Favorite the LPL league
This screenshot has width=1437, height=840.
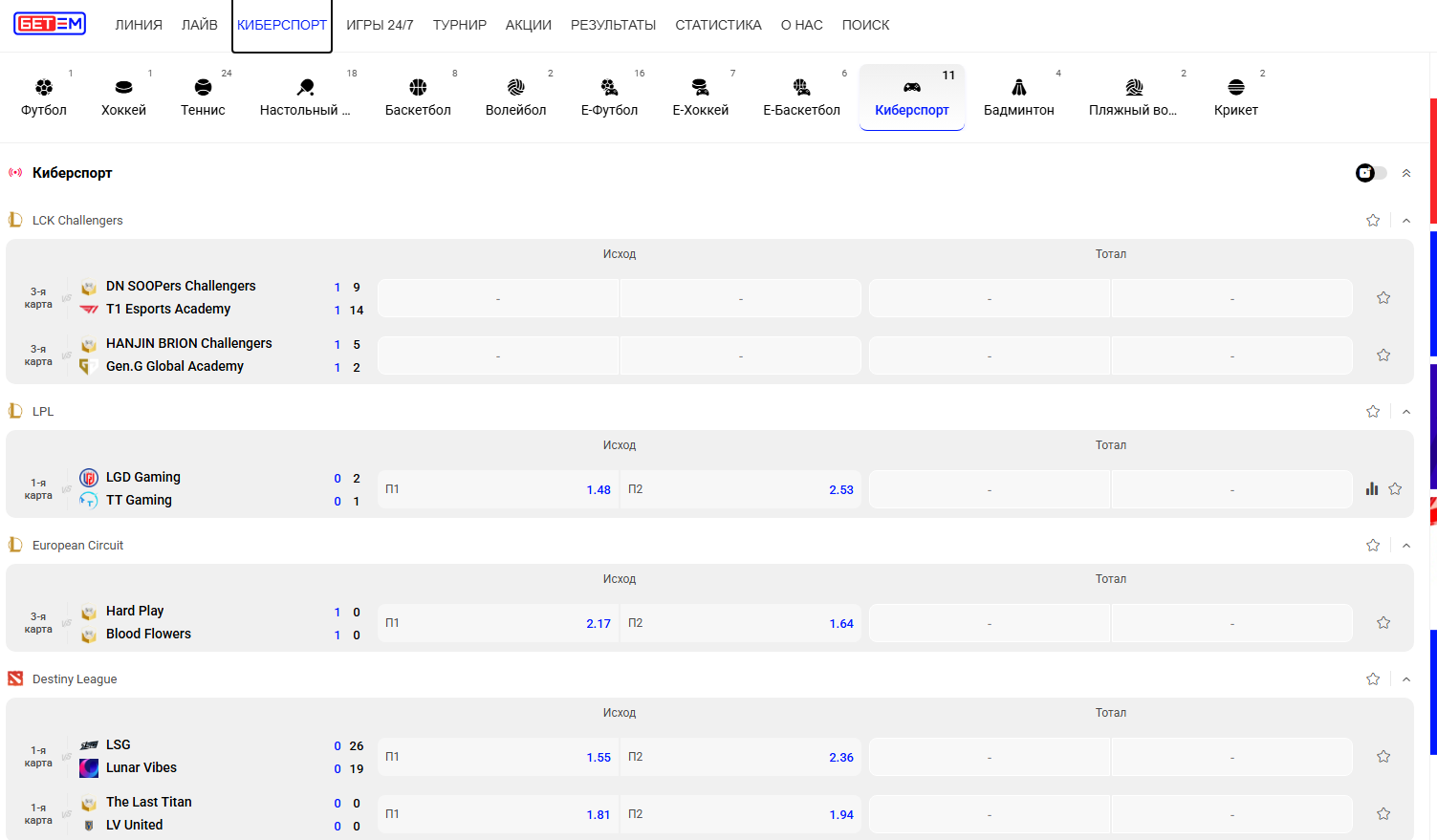pos(1373,412)
